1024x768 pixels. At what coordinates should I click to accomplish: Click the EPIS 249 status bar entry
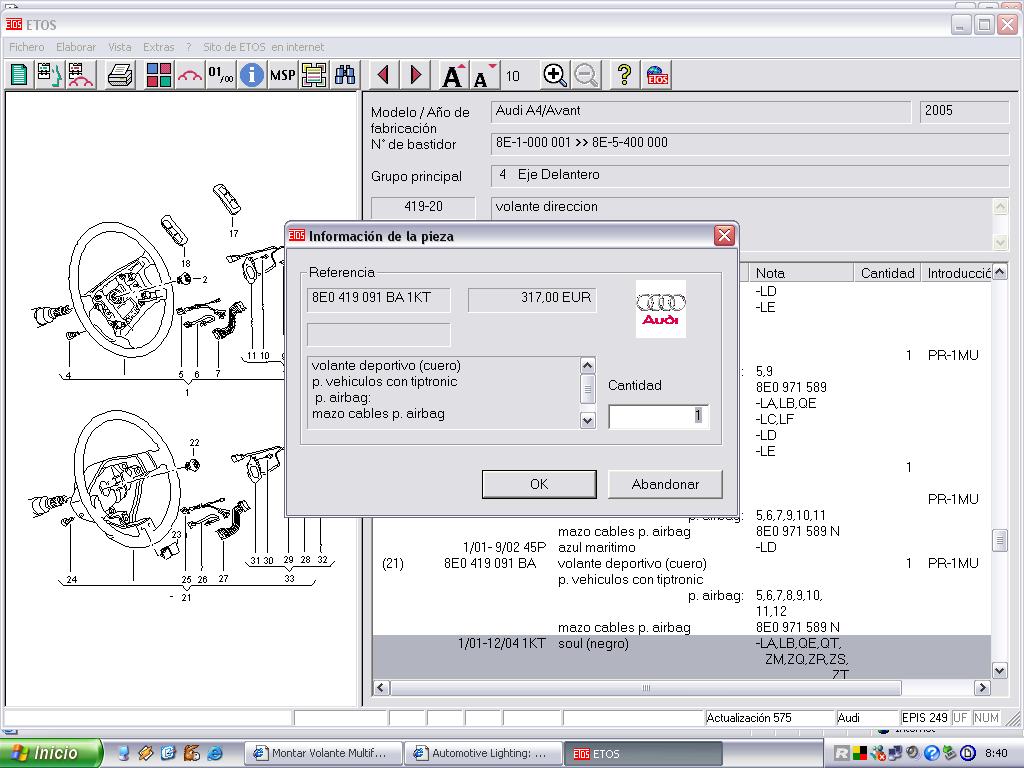pyautogui.click(x=925, y=718)
